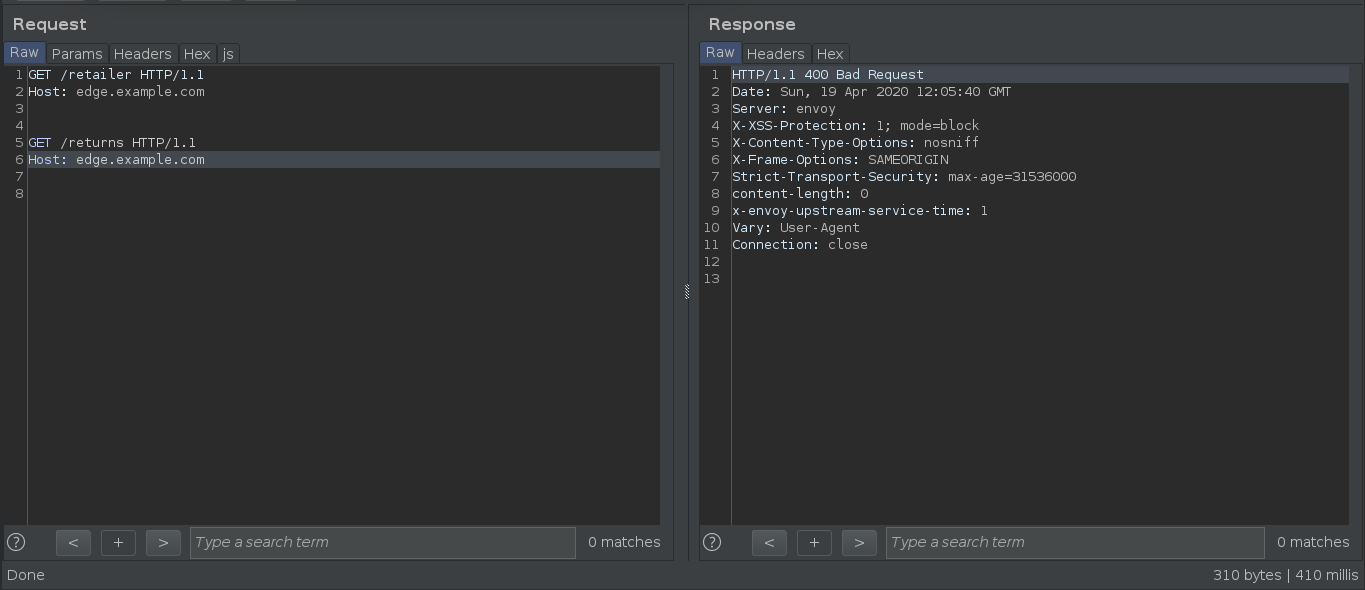Viewport: 1365px width, 590px height.
Task: Click the GET /returns HTTP/1.1 request line
Action: point(112,143)
